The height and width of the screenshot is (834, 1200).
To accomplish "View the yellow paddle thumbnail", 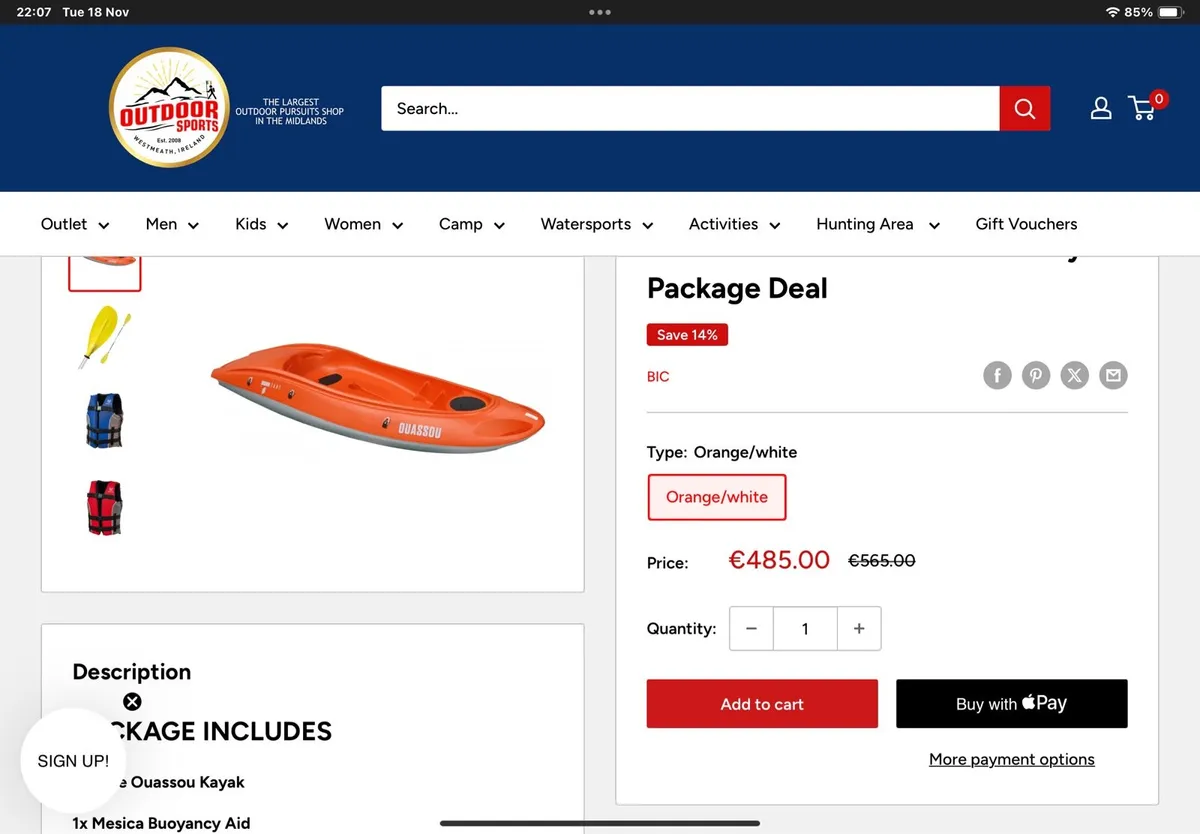I will [x=104, y=337].
